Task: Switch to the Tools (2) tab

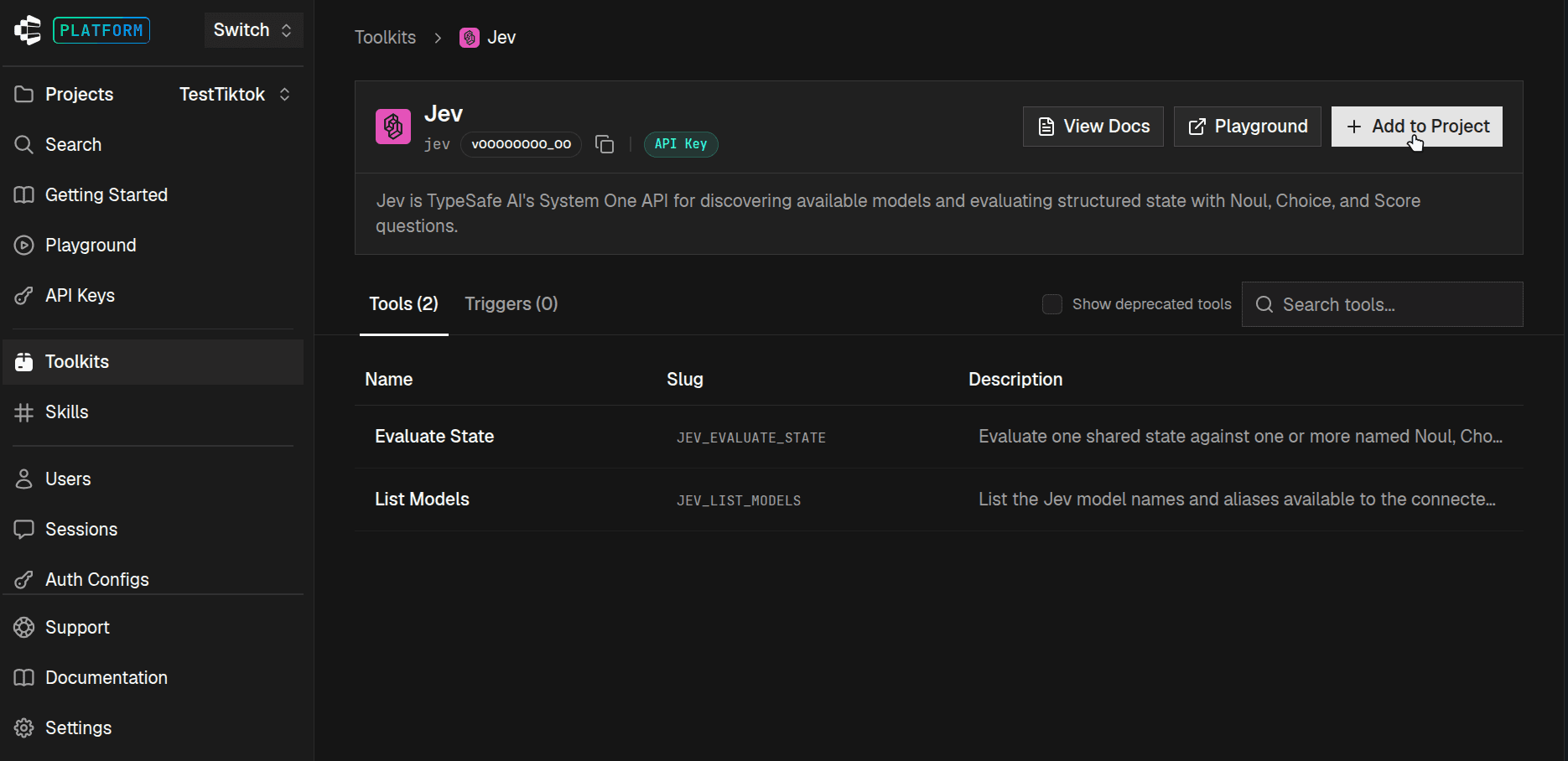Action: pyautogui.click(x=404, y=304)
